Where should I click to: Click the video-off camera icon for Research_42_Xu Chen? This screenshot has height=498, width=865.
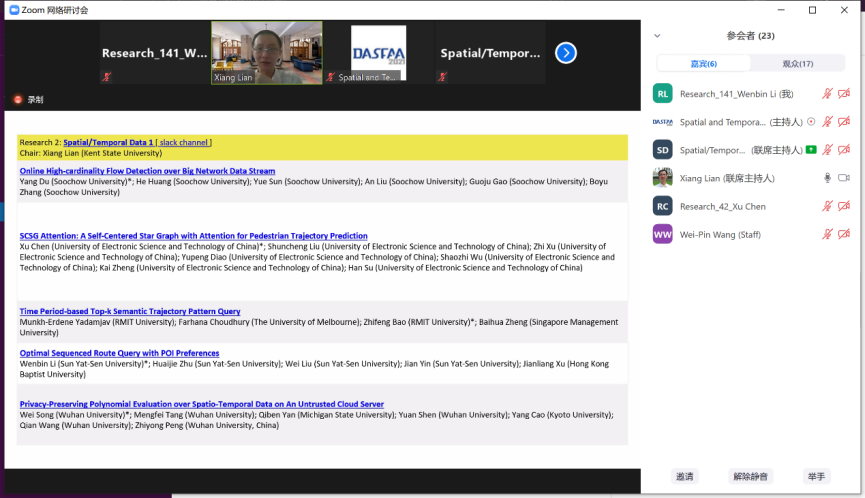[844, 206]
